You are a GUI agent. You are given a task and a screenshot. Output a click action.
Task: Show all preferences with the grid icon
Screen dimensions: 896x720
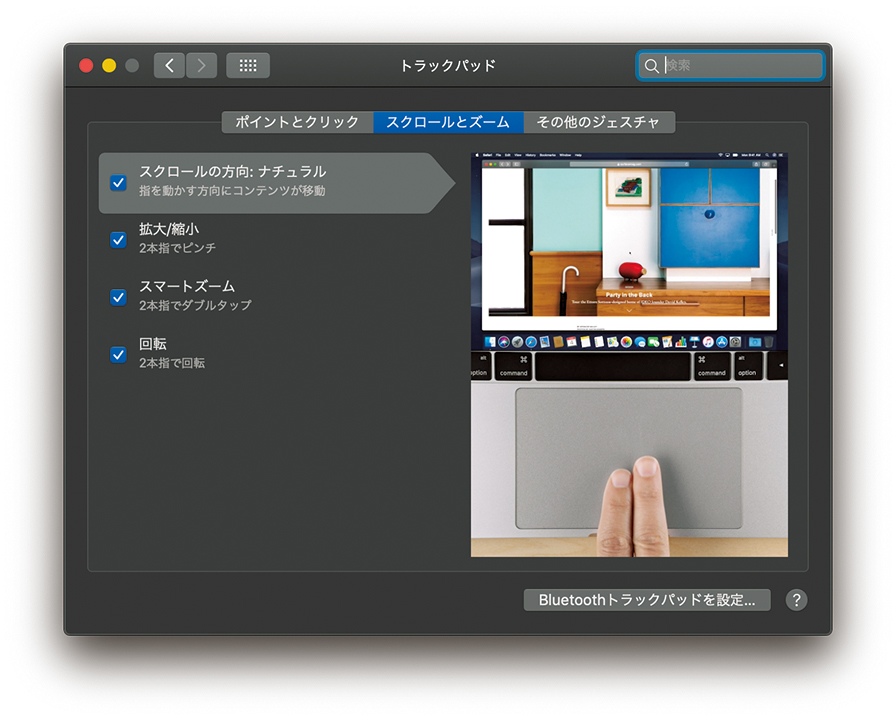pyautogui.click(x=248, y=66)
